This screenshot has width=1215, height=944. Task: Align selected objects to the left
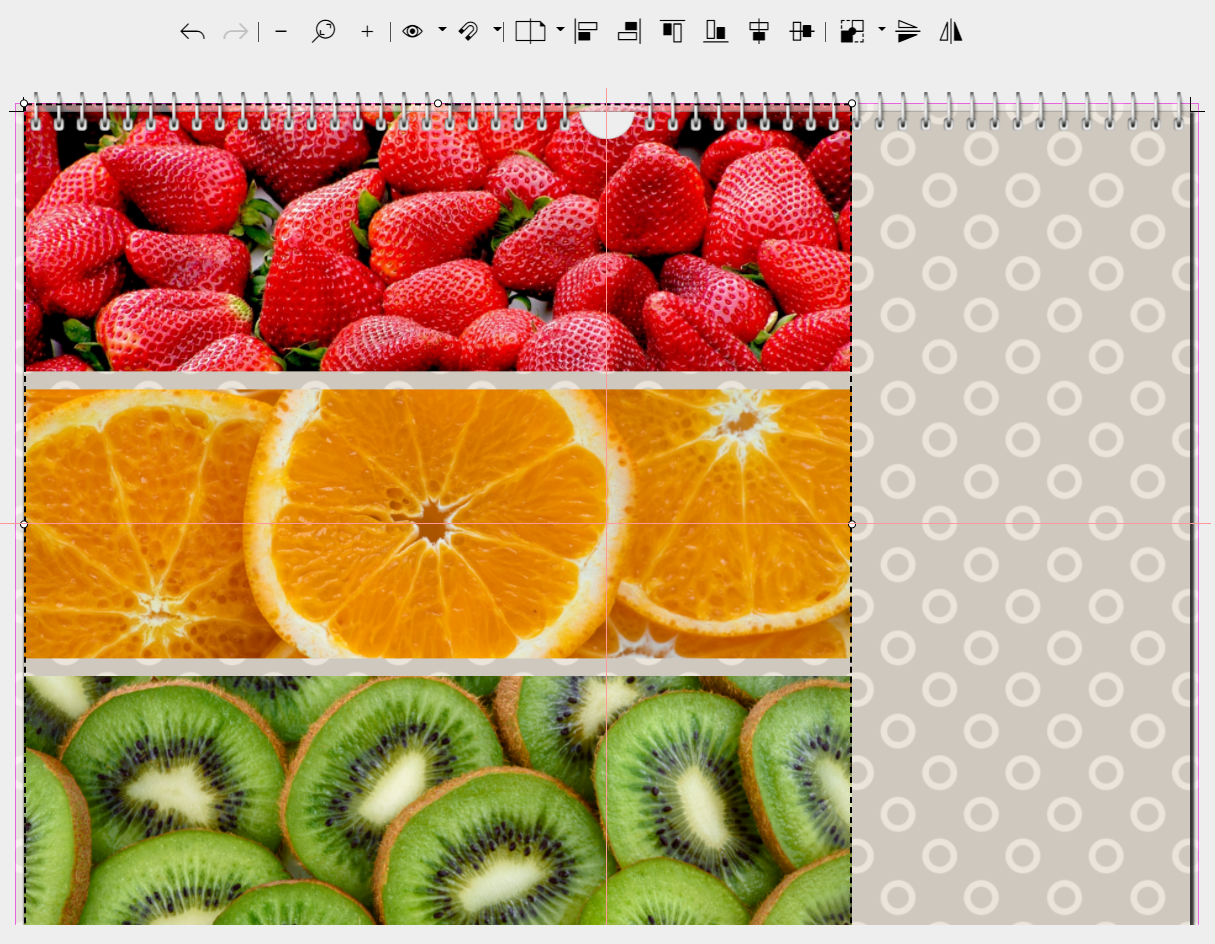tap(586, 32)
